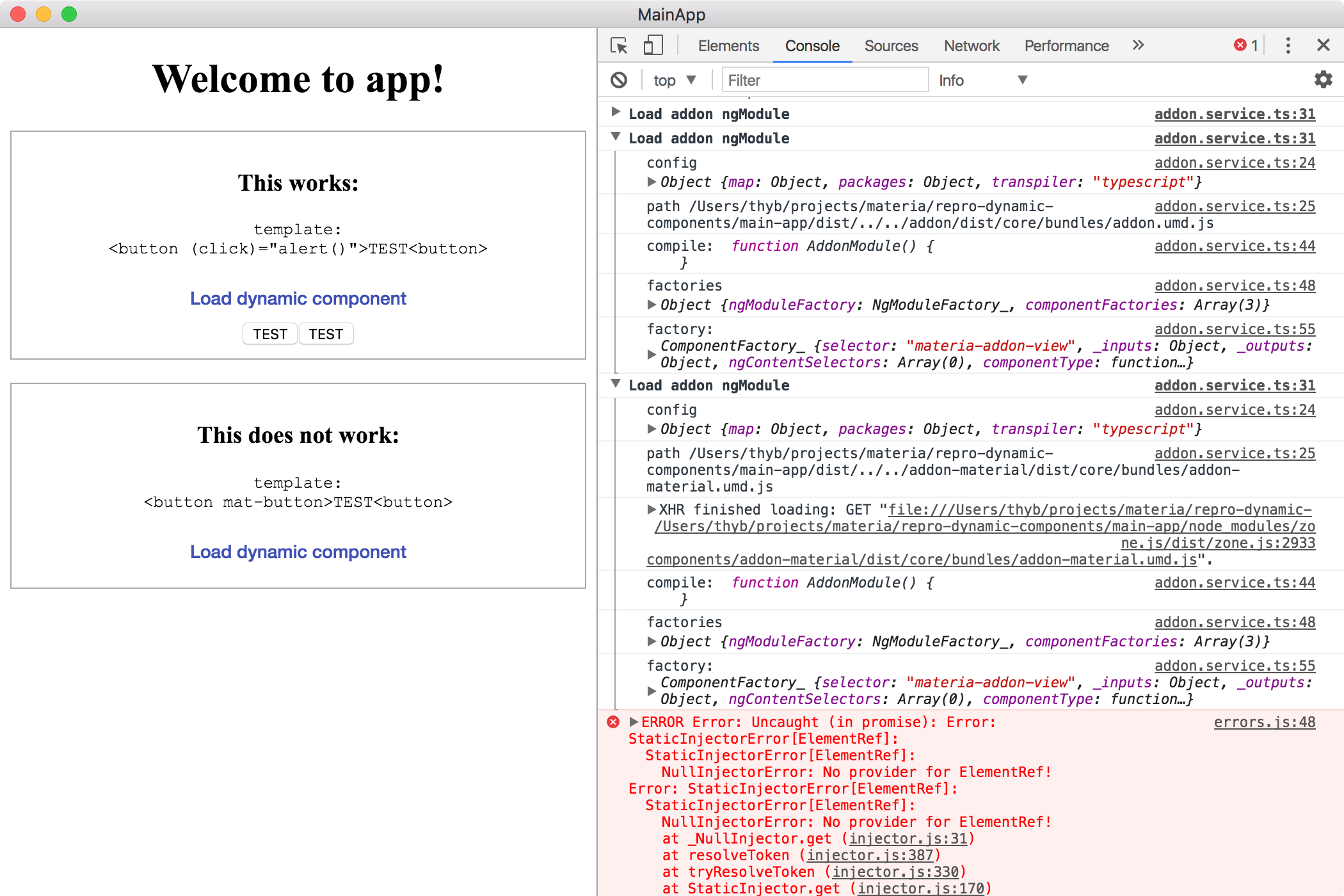Expand the ERROR Uncaught promise error
The image size is (1344, 896).
click(636, 722)
